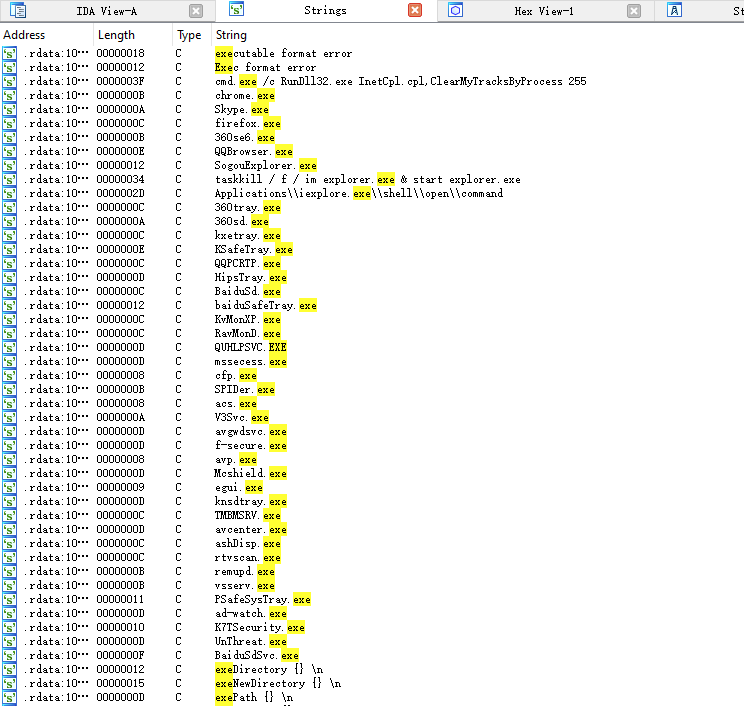Select the K7TSecurity.exe string

260,627
